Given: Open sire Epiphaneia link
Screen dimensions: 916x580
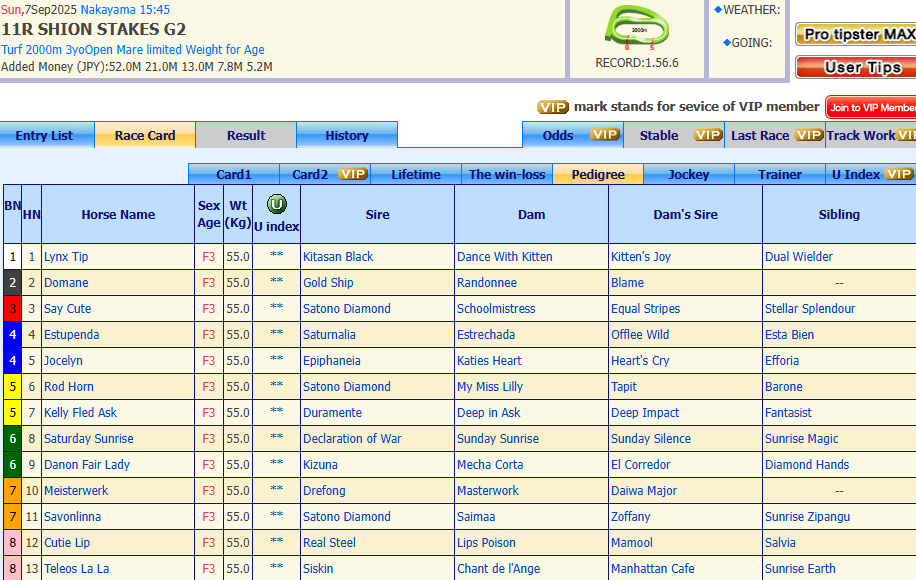Looking at the screenshot, I should (331, 360).
